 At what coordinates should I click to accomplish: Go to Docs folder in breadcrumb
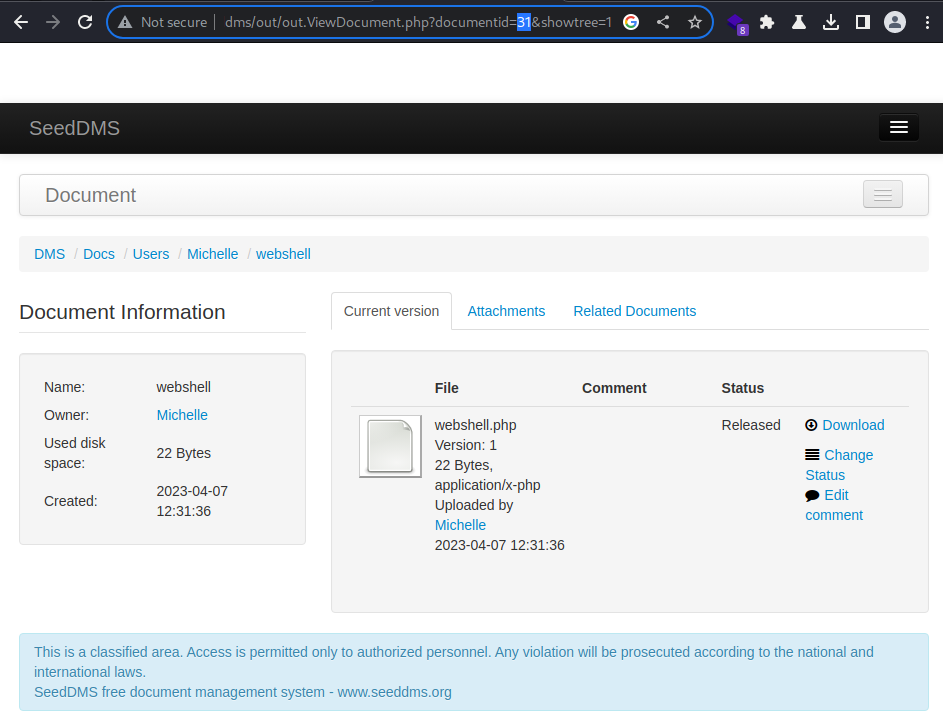(x=99, y=254)
